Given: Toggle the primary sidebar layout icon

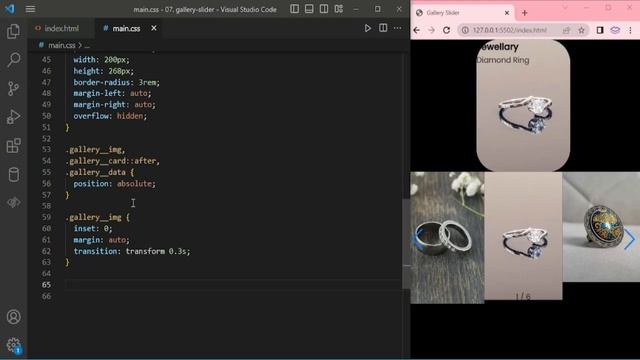Looking at the screenshot, I should (294, 9).
